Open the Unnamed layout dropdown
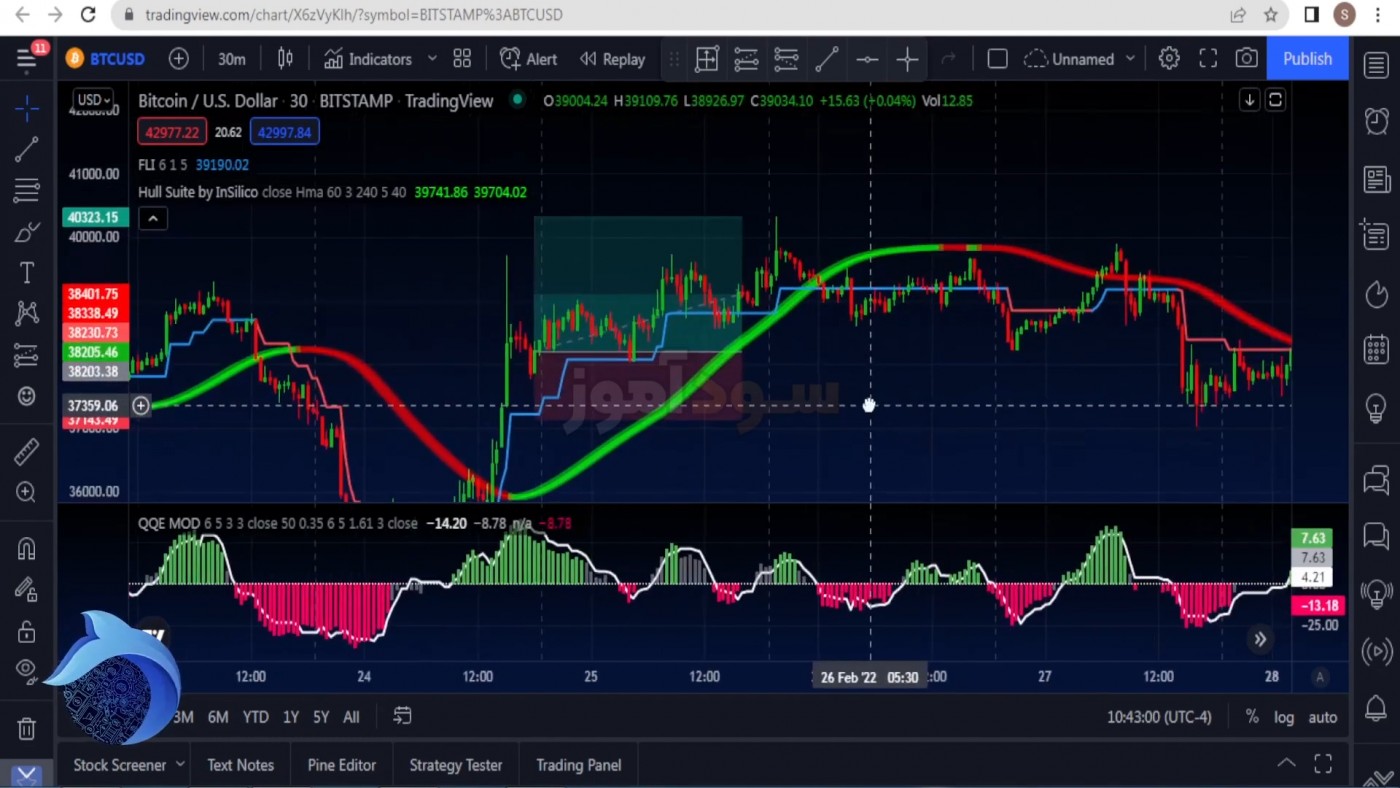1400x788 pixels. [1080, 59]
